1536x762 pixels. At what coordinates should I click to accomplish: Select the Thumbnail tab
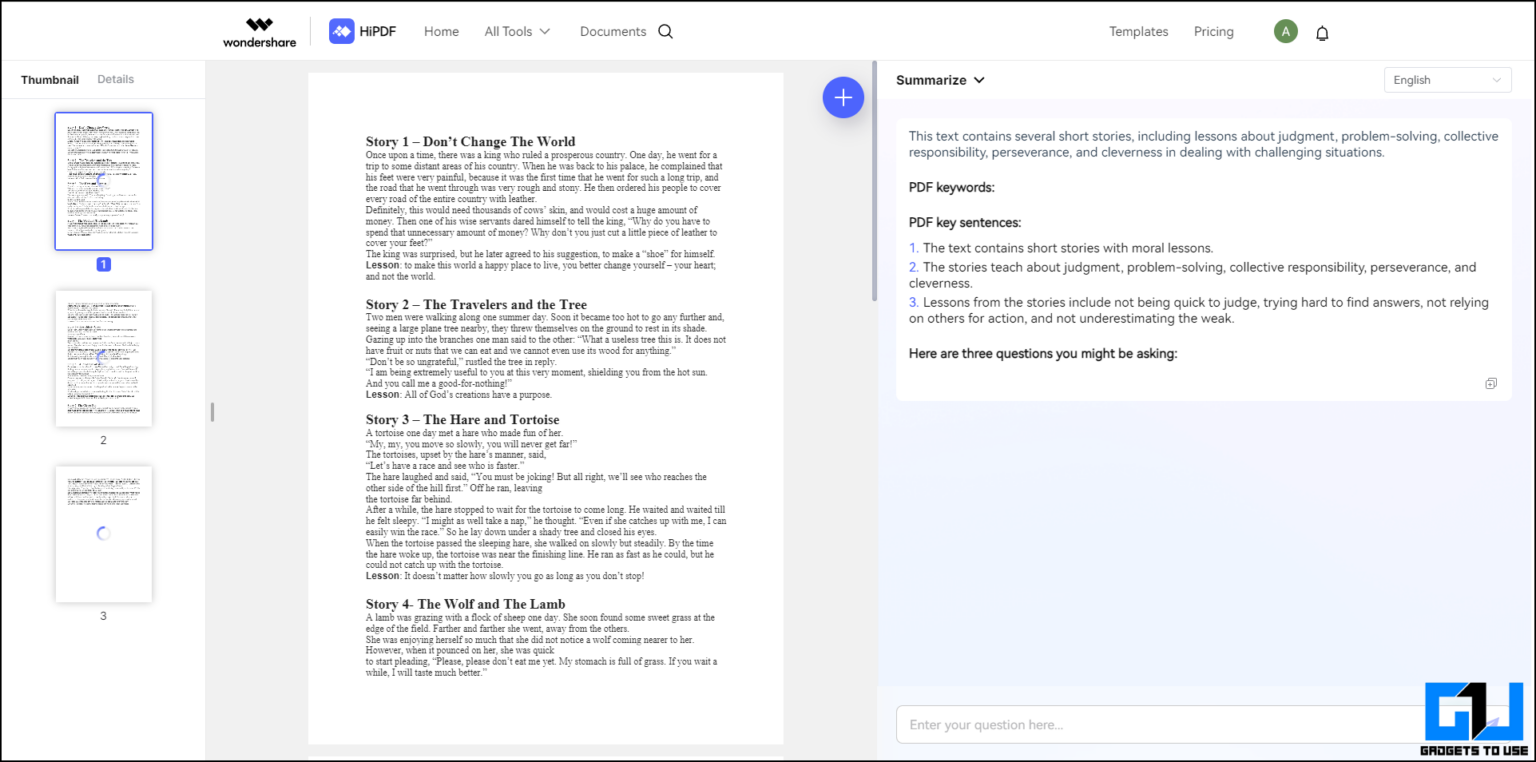(49, 79)
